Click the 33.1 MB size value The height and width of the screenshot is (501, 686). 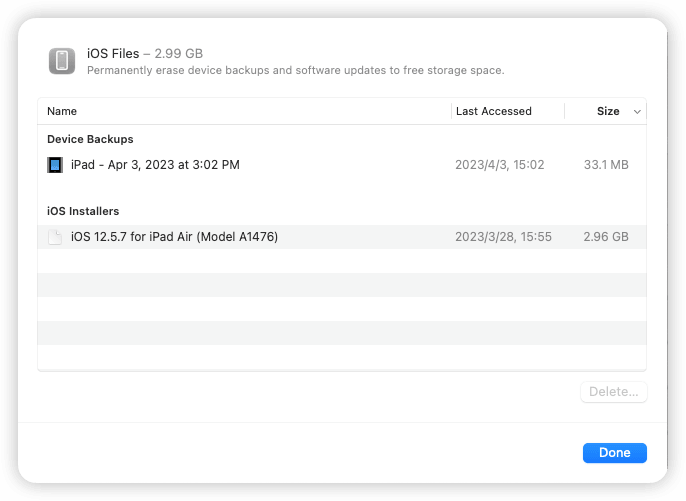click(605, 165)
